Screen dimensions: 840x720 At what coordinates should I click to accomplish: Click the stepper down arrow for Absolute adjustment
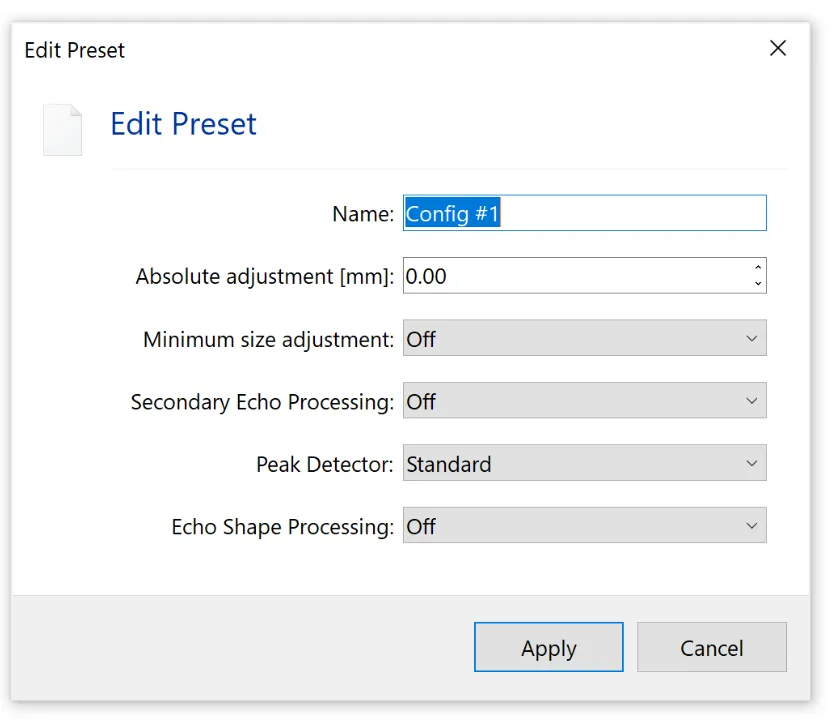[758, 283]
